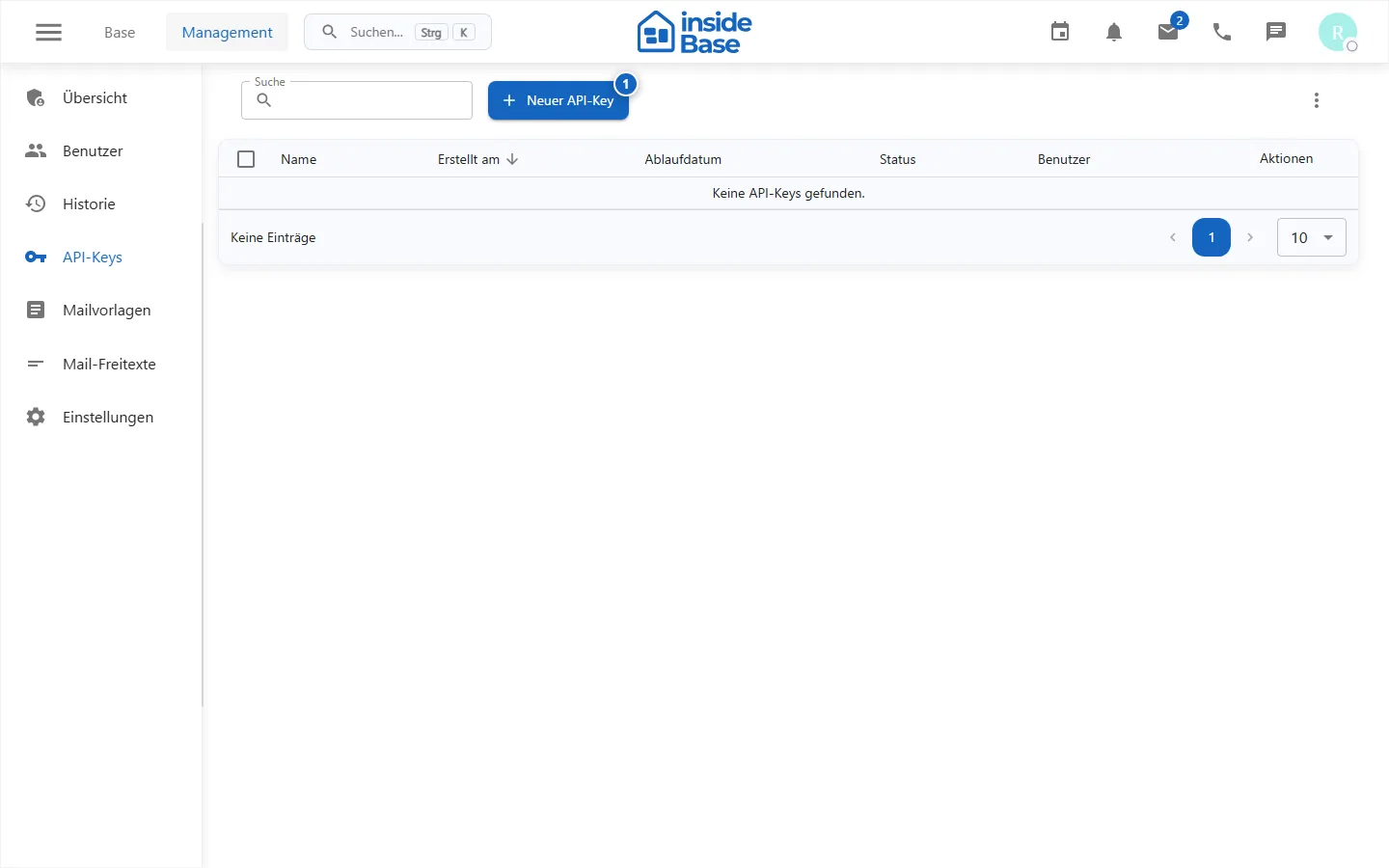This screenshot has height=868, width=1389.
Task: Click the Benutzer people icon
Action: (x=36, y=150)
